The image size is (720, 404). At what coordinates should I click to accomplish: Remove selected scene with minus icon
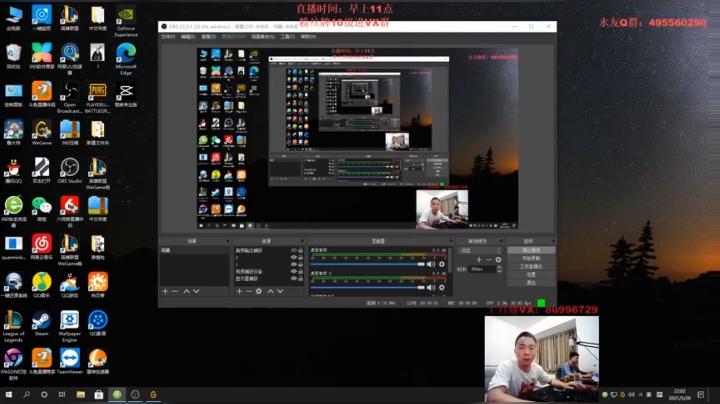pos(175,291)
